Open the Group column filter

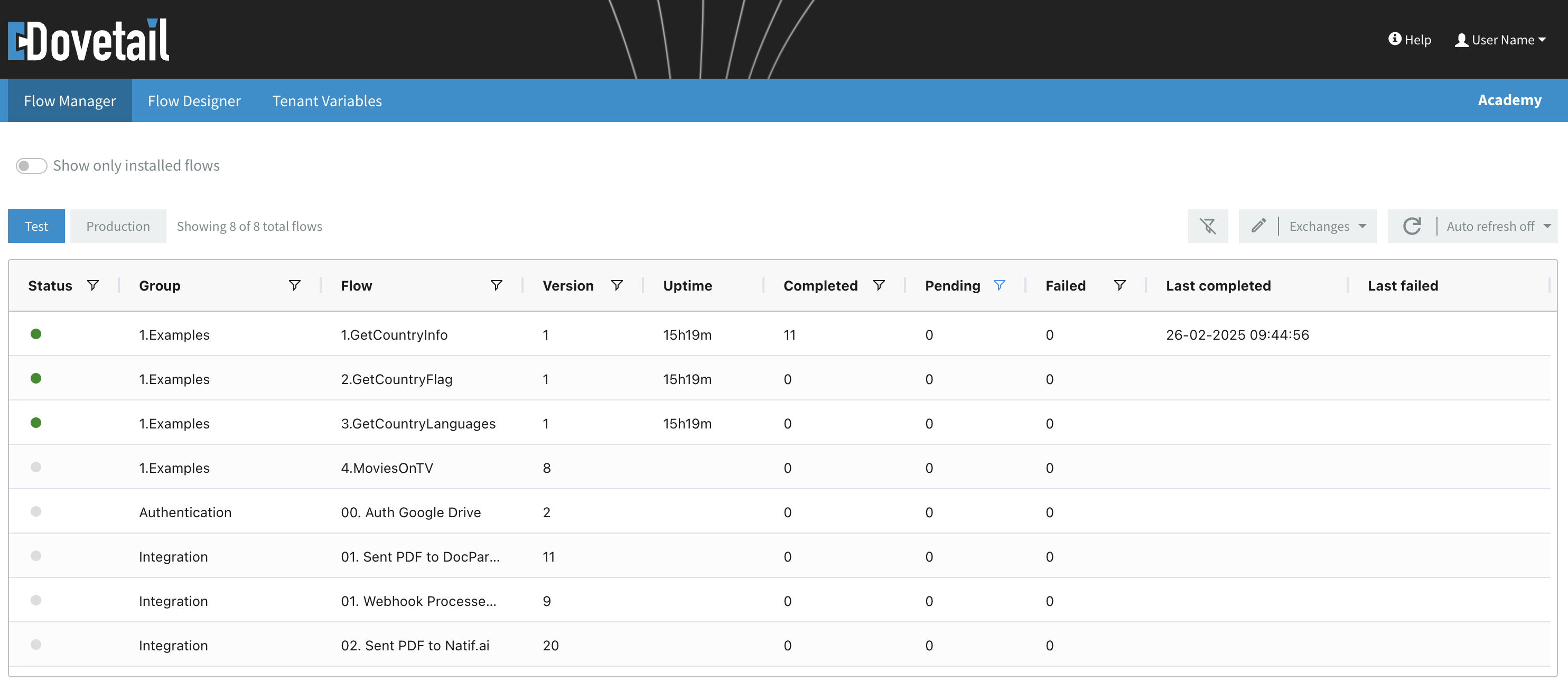click(x=295, y=285)
